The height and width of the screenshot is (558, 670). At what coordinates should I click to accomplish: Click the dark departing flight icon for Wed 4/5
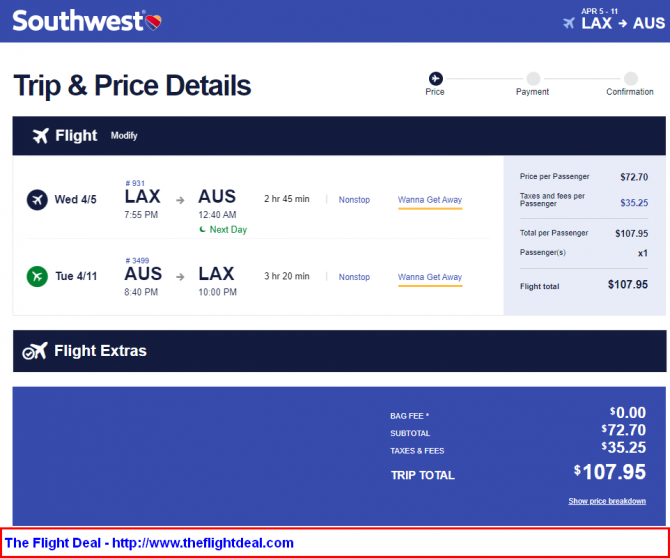point(37,200)
